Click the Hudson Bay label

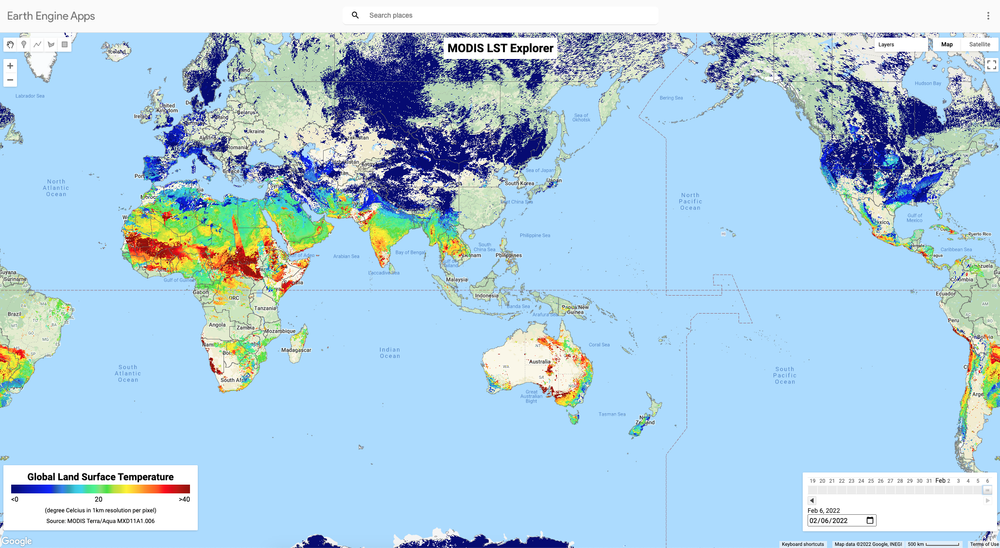[928, 84]
